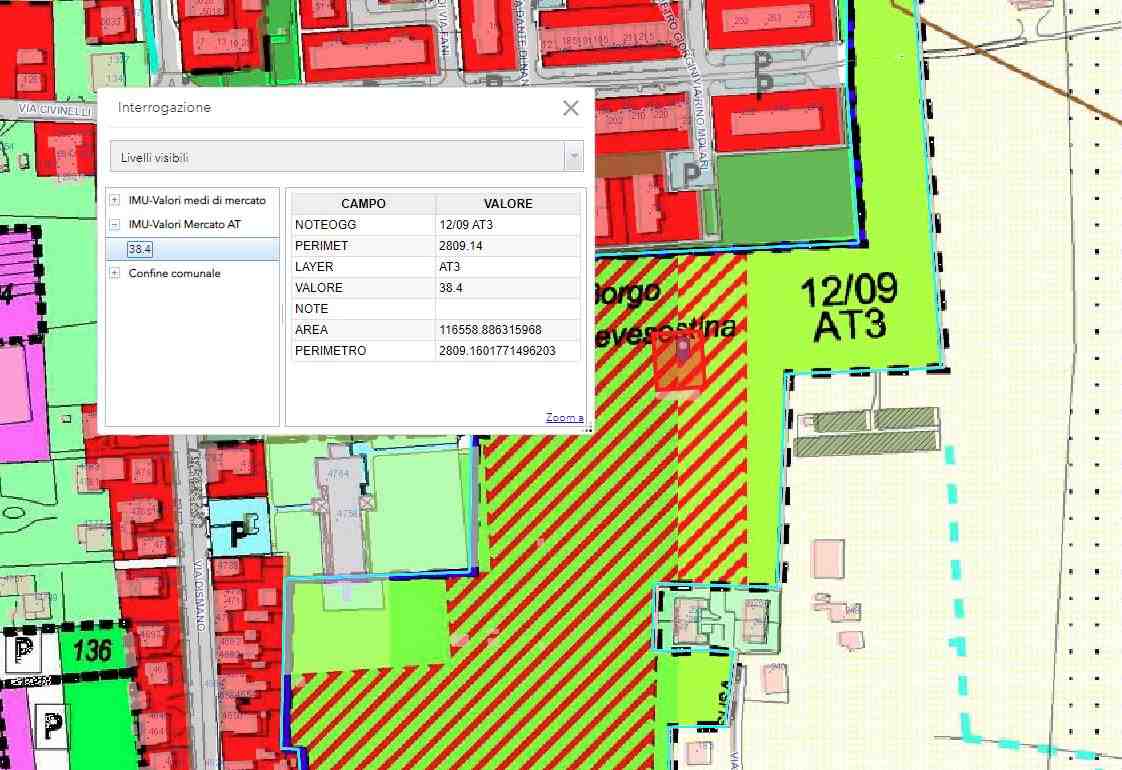The image size is (1122, 770).
Task: Select the 38.4 result item
Action: point(140,249)
